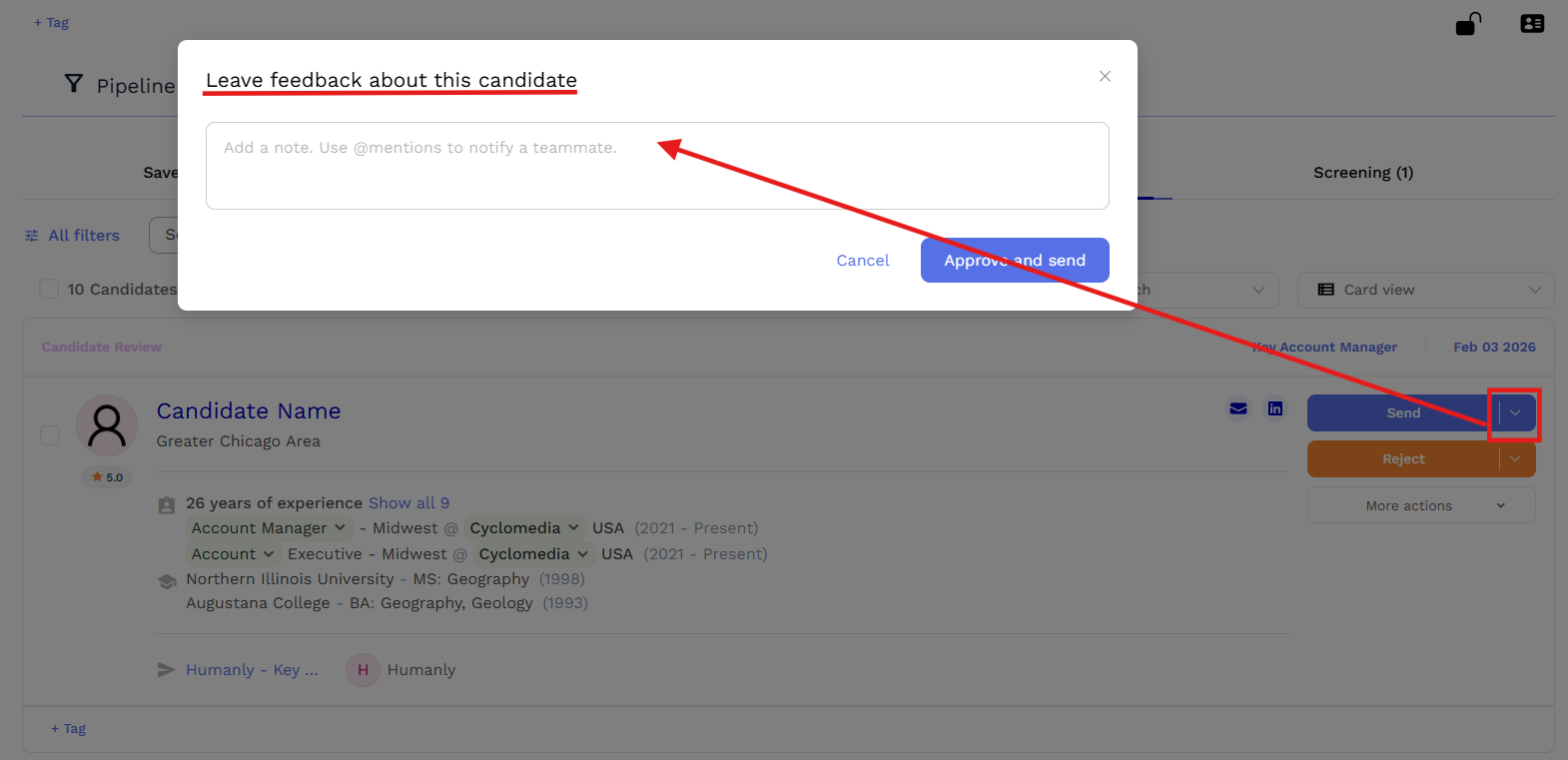Expand the first Cyclomedia company tag
1568x760 pixels.
click(524, 528)
